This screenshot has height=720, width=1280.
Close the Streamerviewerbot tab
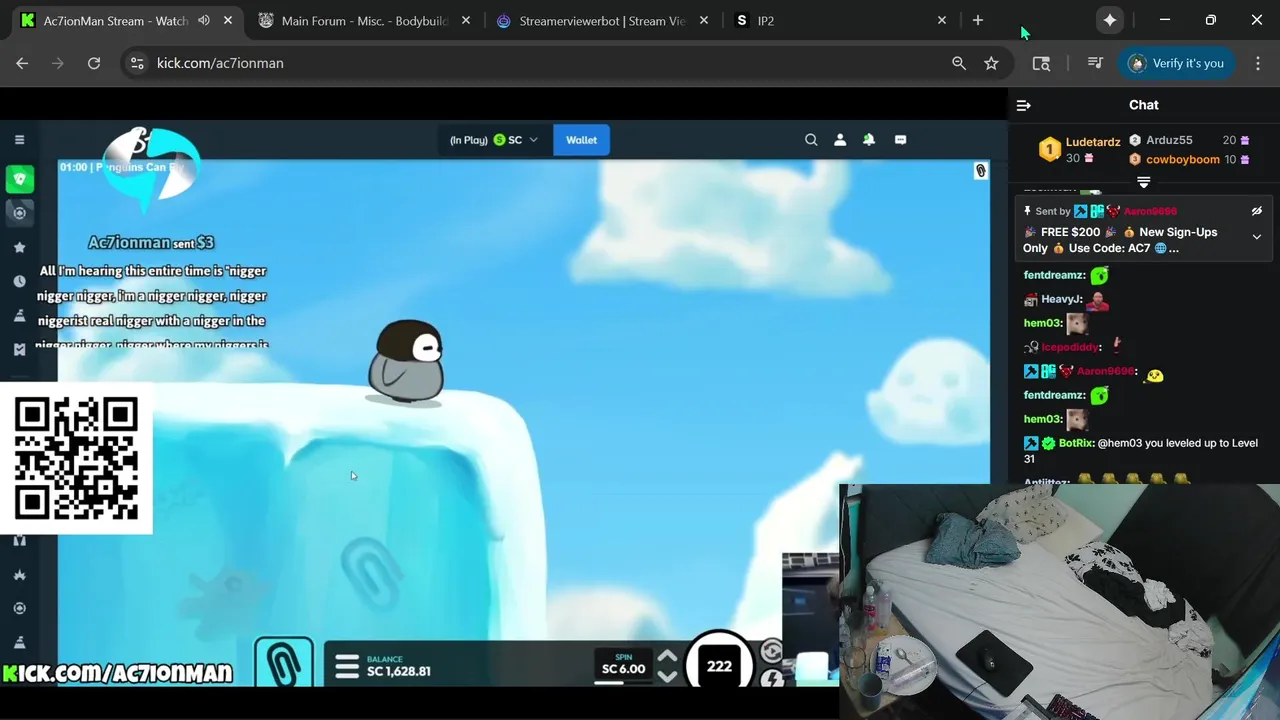pyautogui.click(x=704, y=20)
